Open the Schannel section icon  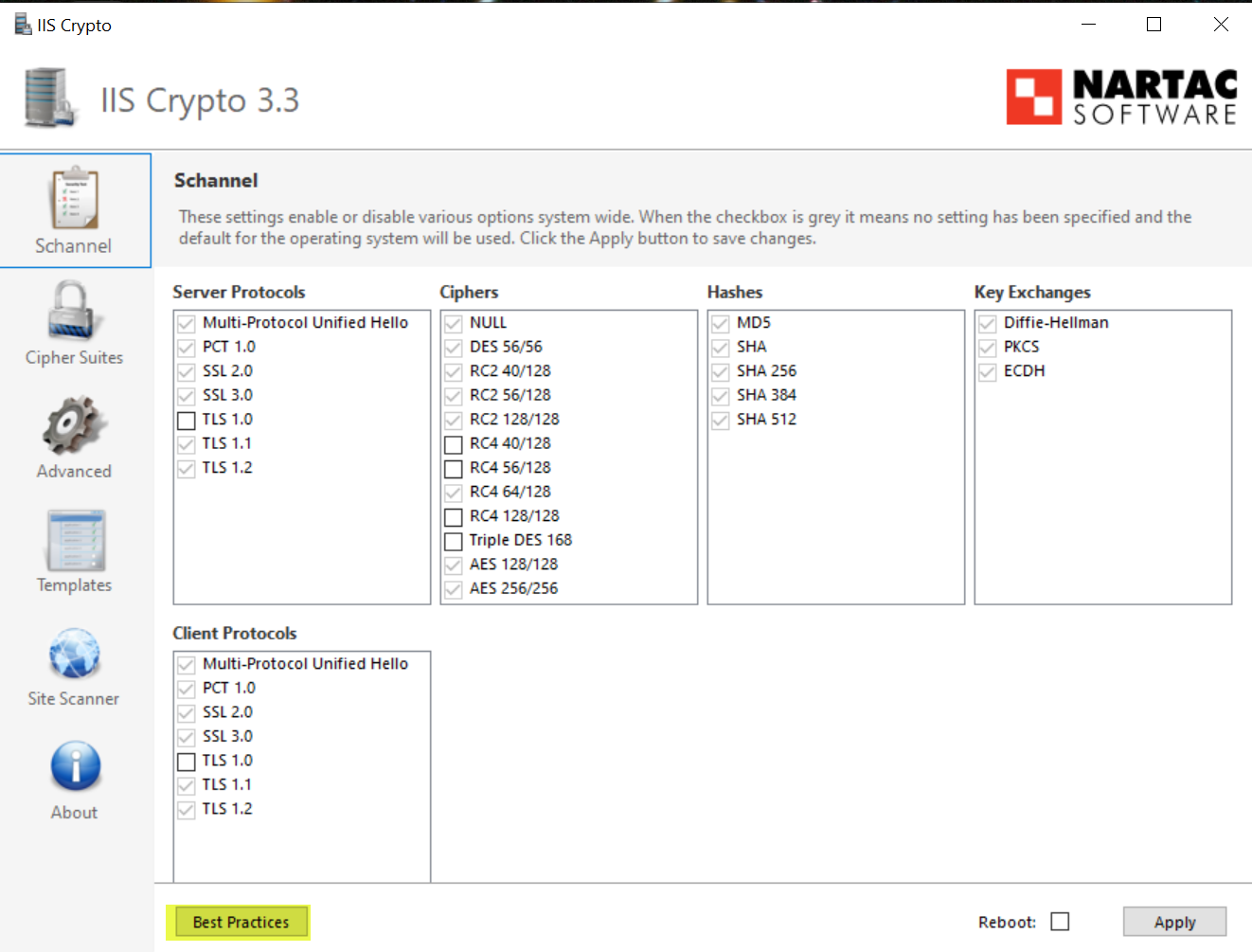[74, 199]
